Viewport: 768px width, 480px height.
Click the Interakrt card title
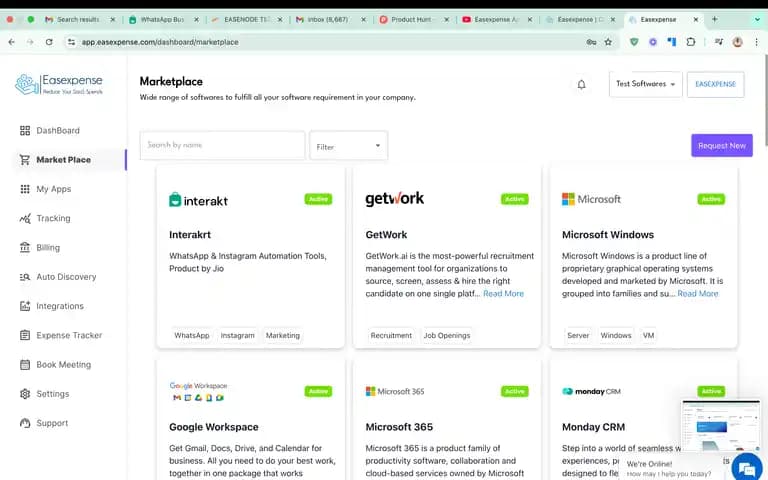(x=190, y=235)
